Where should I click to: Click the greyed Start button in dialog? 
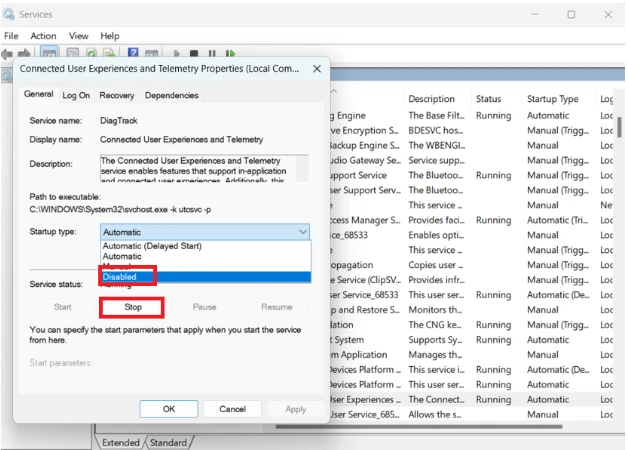(x=62, y=307)
